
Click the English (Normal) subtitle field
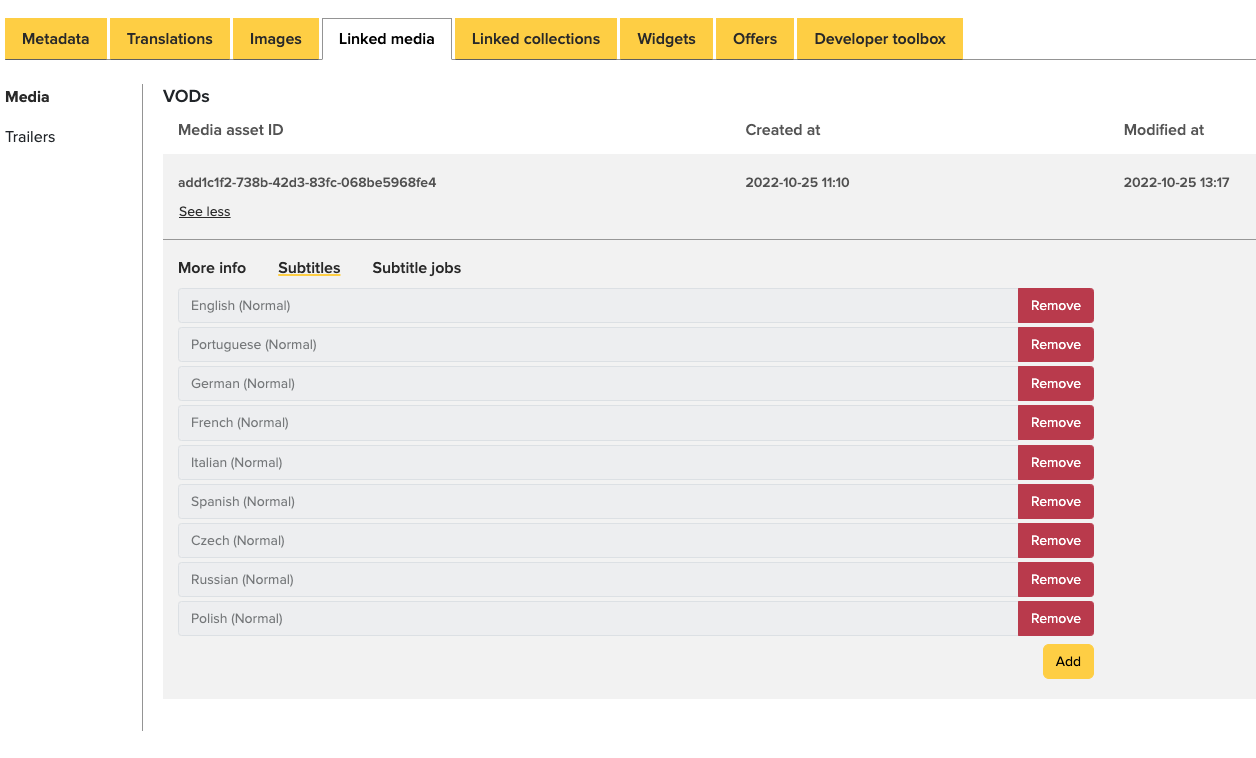[598, 306]
